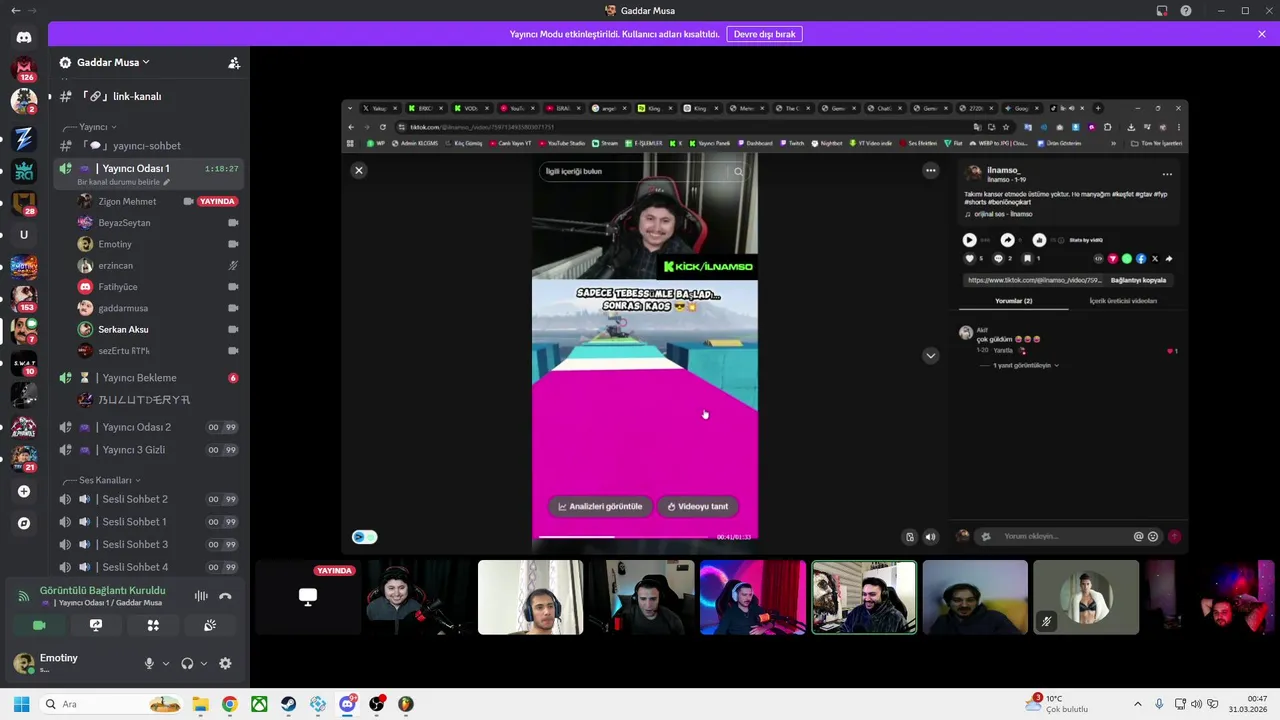Edit channel status pencil icon

(x=167, y=182)
